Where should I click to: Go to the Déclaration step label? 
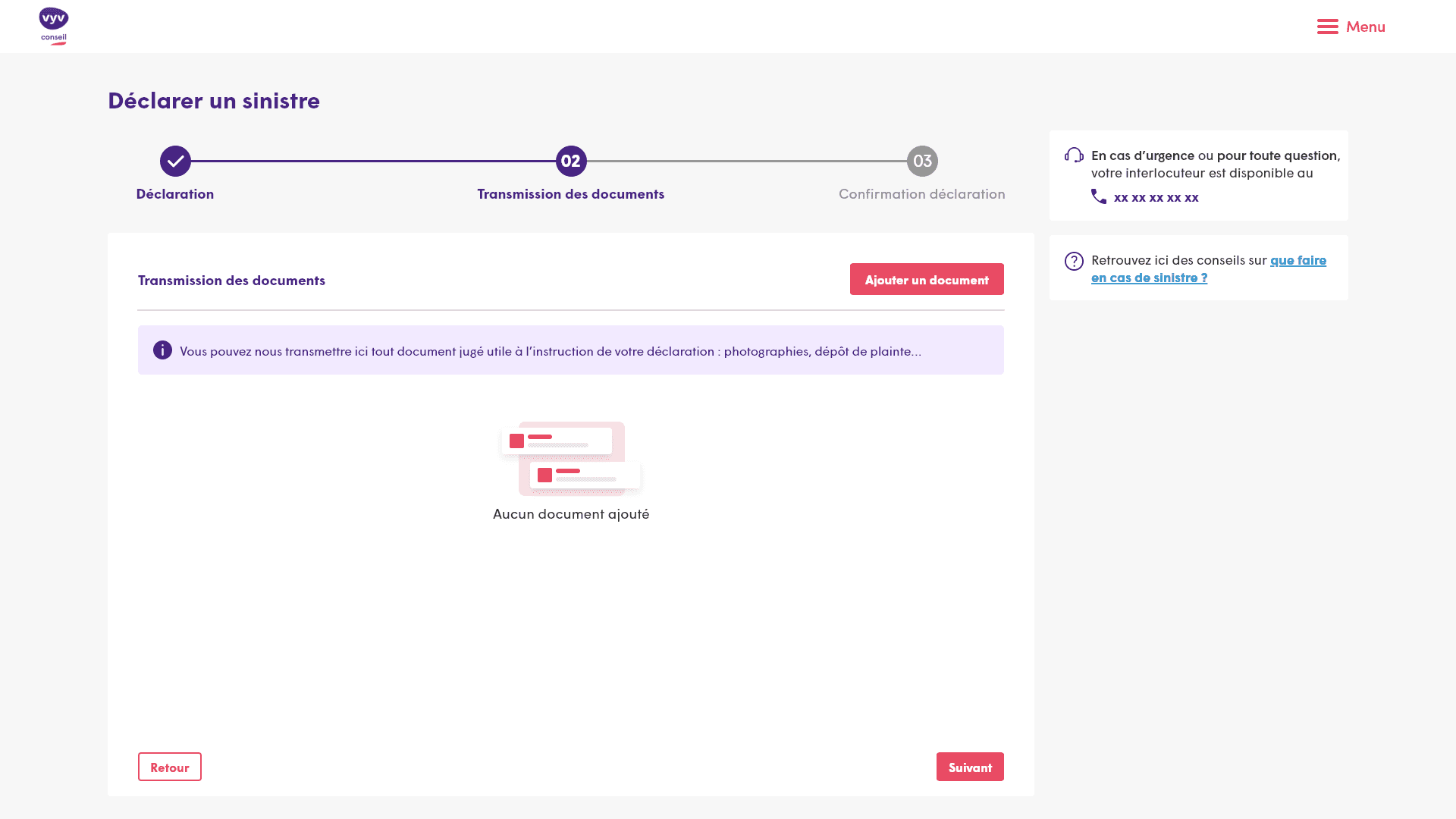[175, 194]
